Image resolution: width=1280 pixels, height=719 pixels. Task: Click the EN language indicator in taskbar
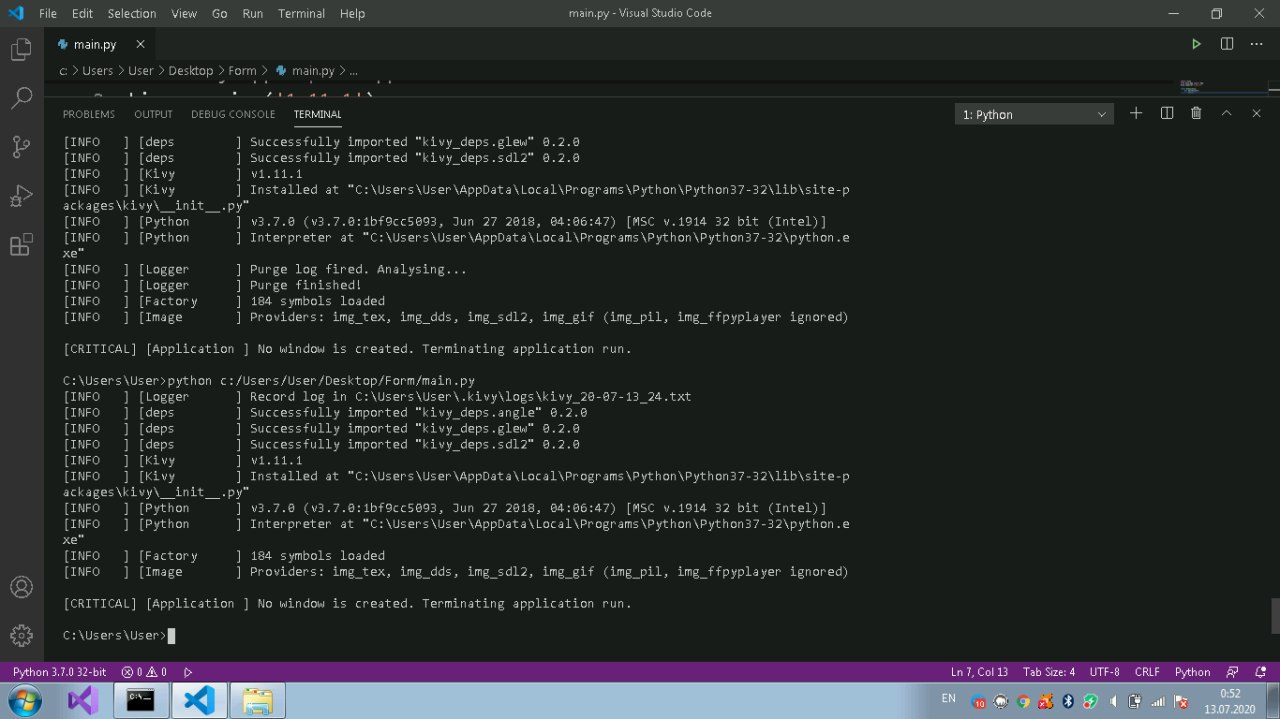948,698
